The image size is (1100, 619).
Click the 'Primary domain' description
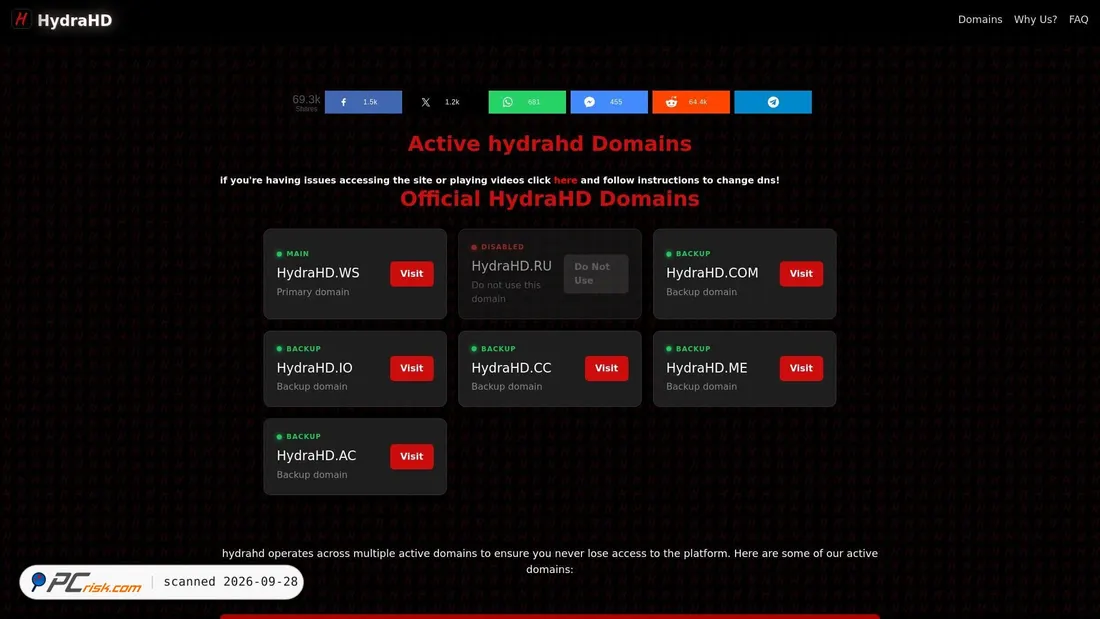point(313,292)
